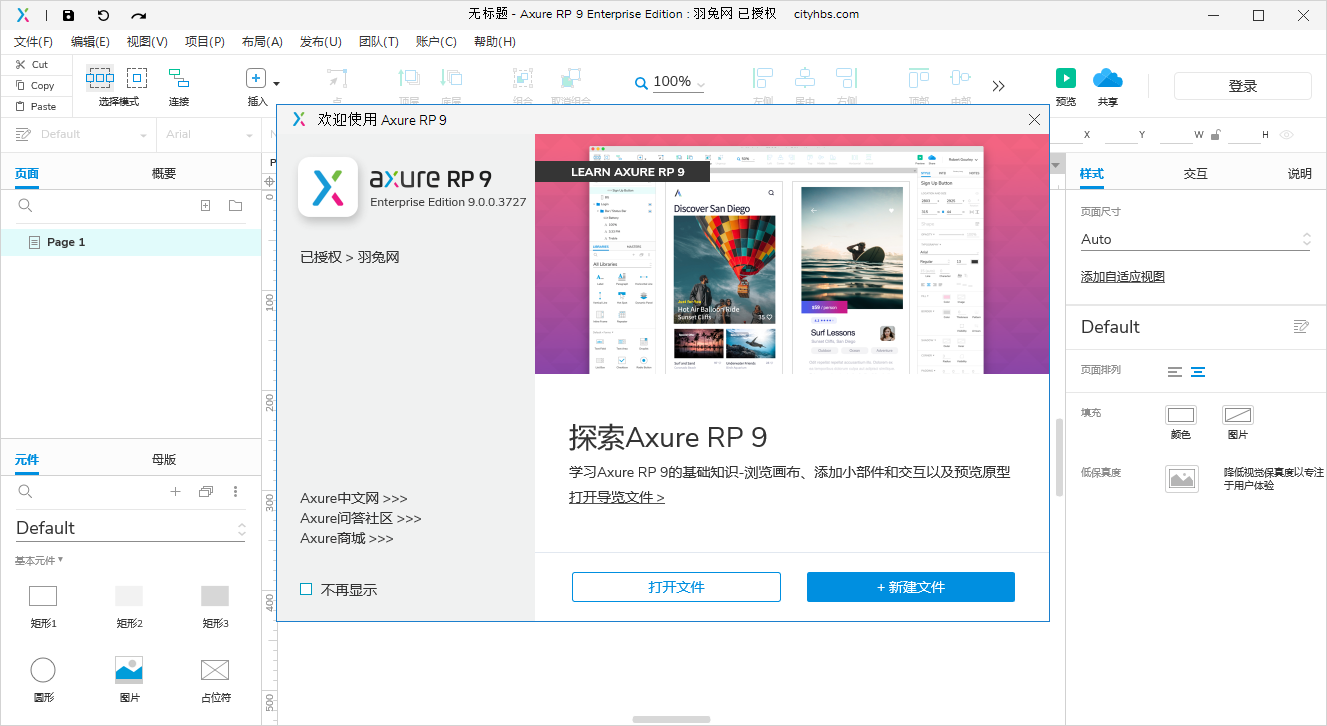Screen dimensions: 1327x726
Task: Click the add page icon in pages panel
Action: tap(205, 205)
